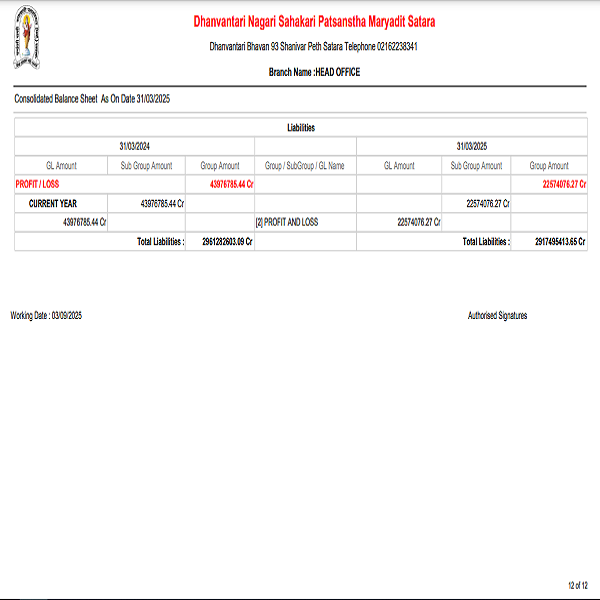Click the [2] PROFIT AND LOSS entry
600x600 pixels.
tap(287, 222)
